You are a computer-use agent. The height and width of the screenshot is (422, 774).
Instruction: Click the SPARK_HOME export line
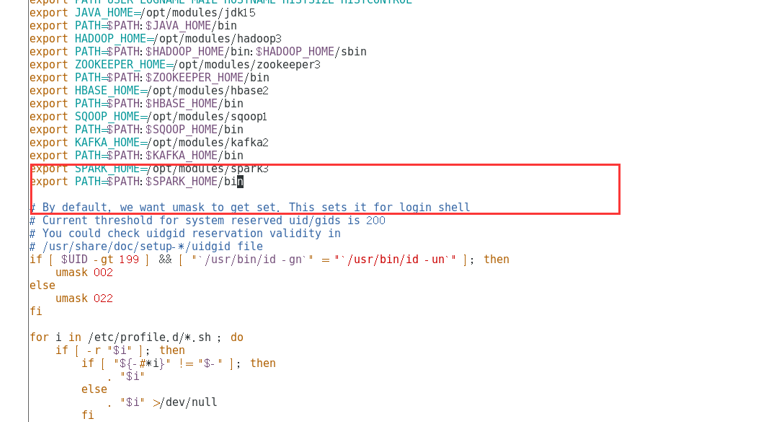pyautogui.click(x=149, y=168)
